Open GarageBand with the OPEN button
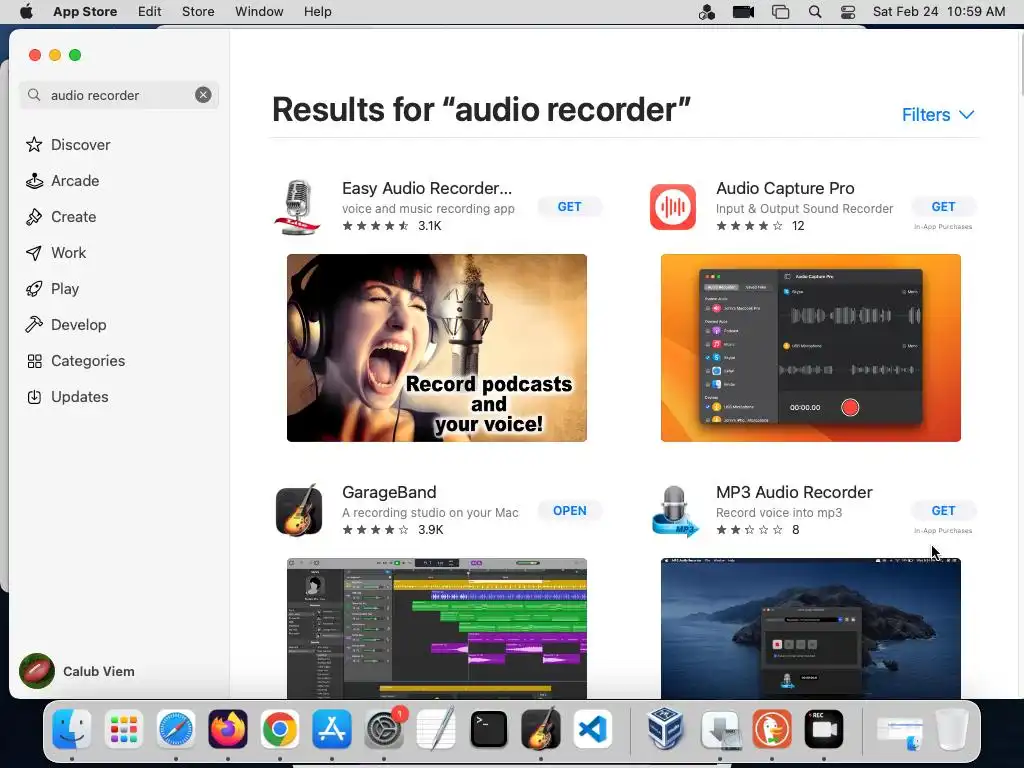This screenshot has width=1024, height=768. (x=569, y=511)
